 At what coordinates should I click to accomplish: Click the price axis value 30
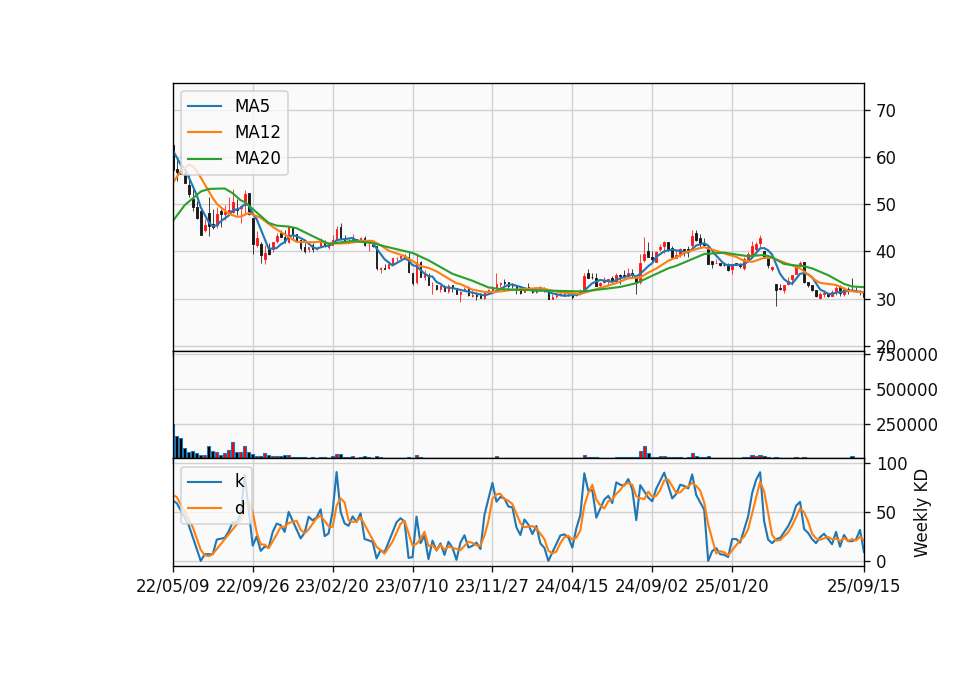pos(886,299)
